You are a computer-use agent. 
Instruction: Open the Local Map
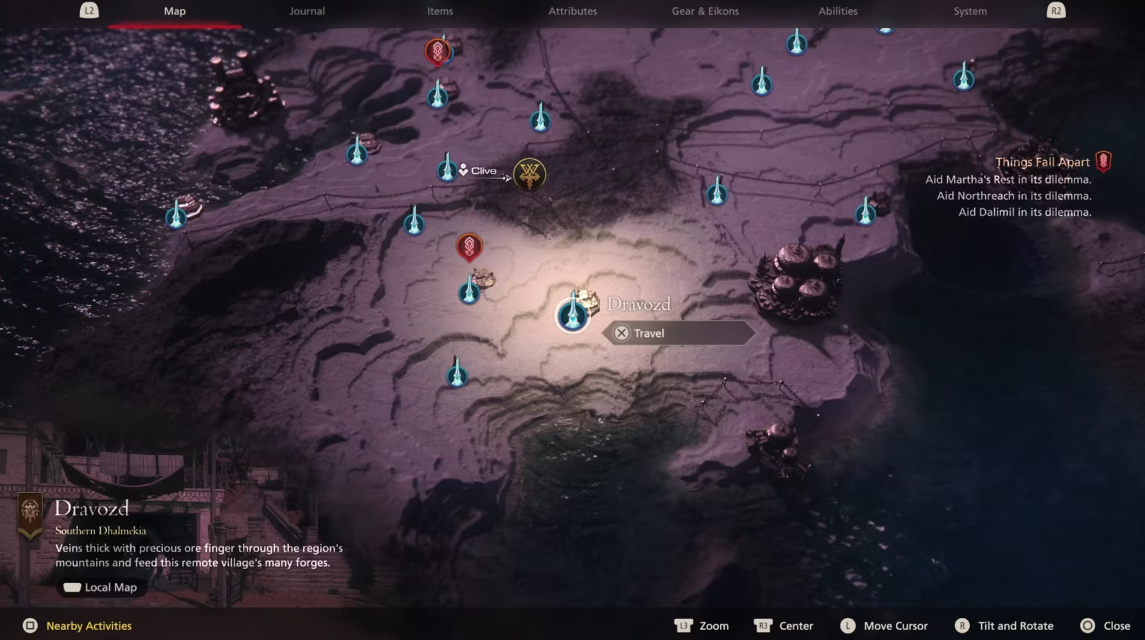coord(101,587)
